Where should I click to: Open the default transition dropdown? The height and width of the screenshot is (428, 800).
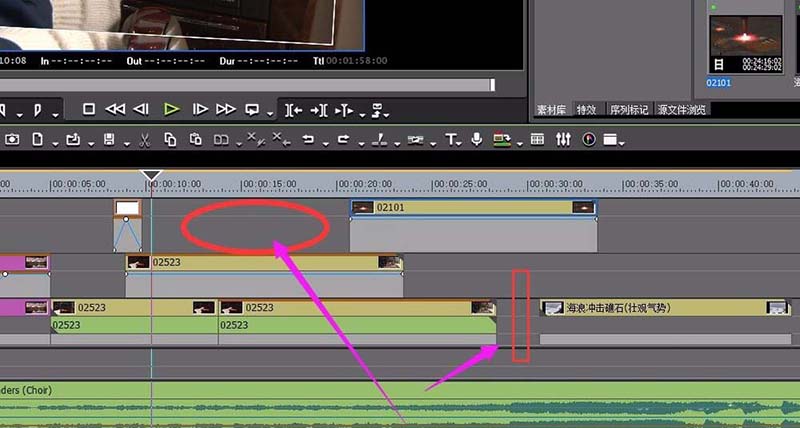click(433, 144)
